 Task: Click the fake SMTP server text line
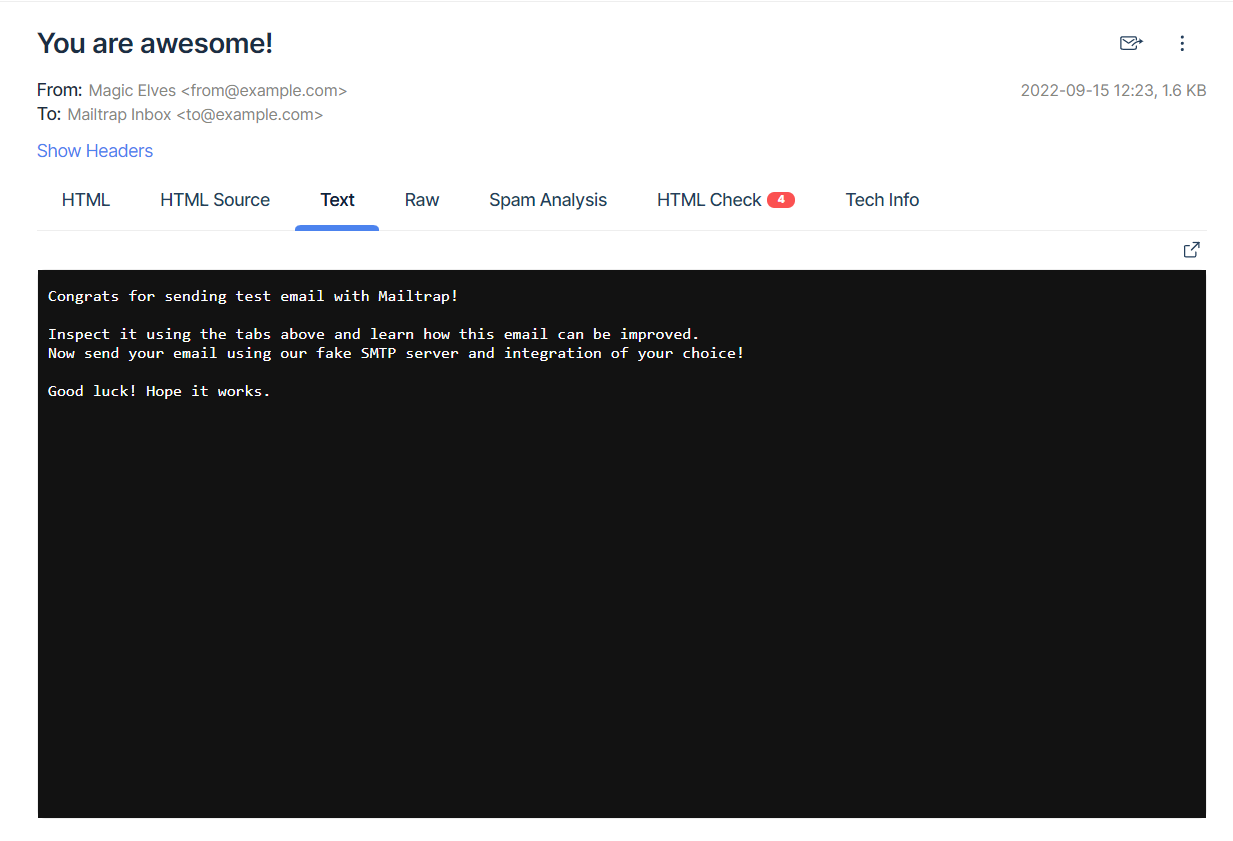396,353
